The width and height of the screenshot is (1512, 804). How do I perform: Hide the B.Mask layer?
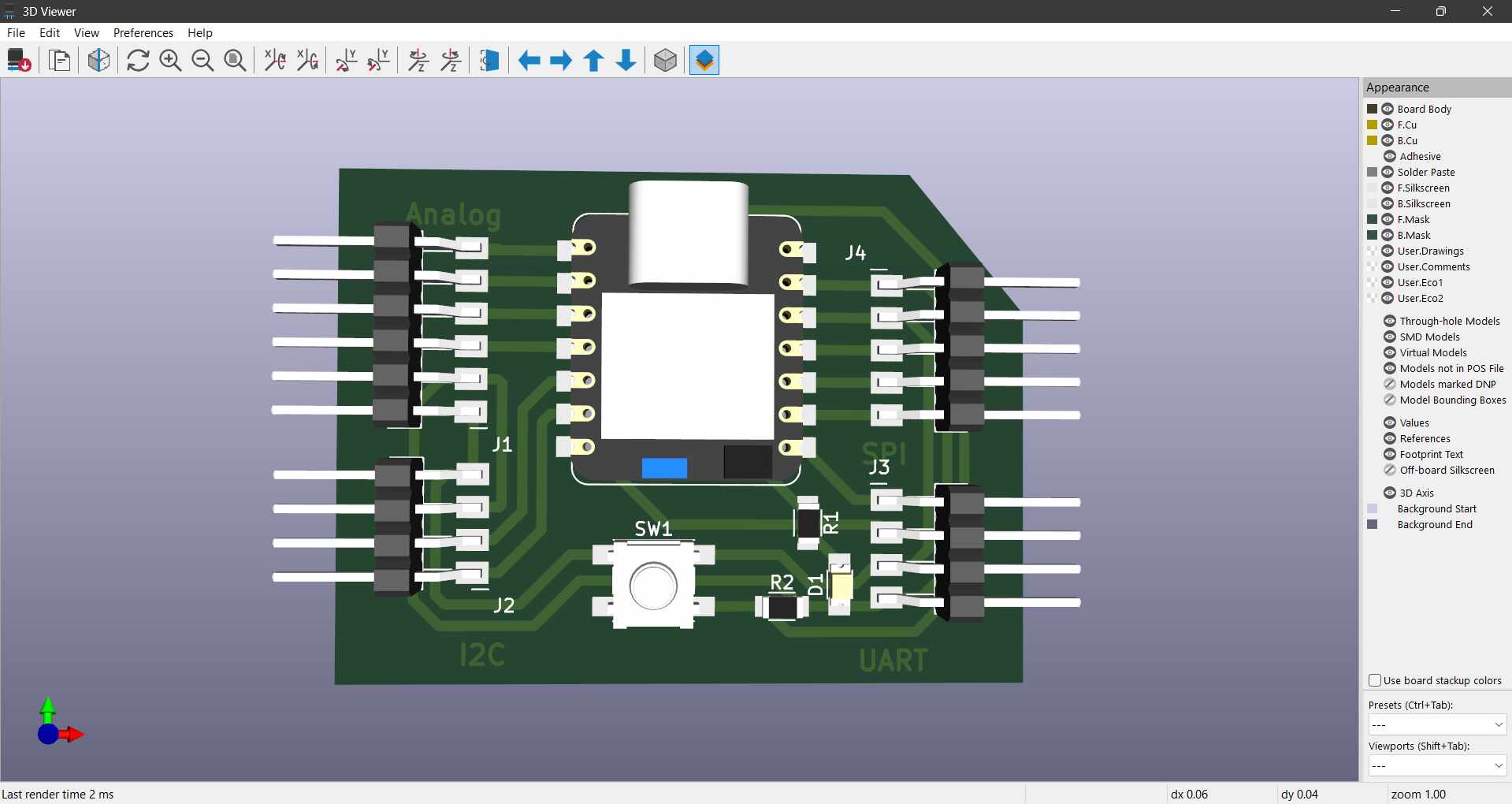pos(1388,235)
